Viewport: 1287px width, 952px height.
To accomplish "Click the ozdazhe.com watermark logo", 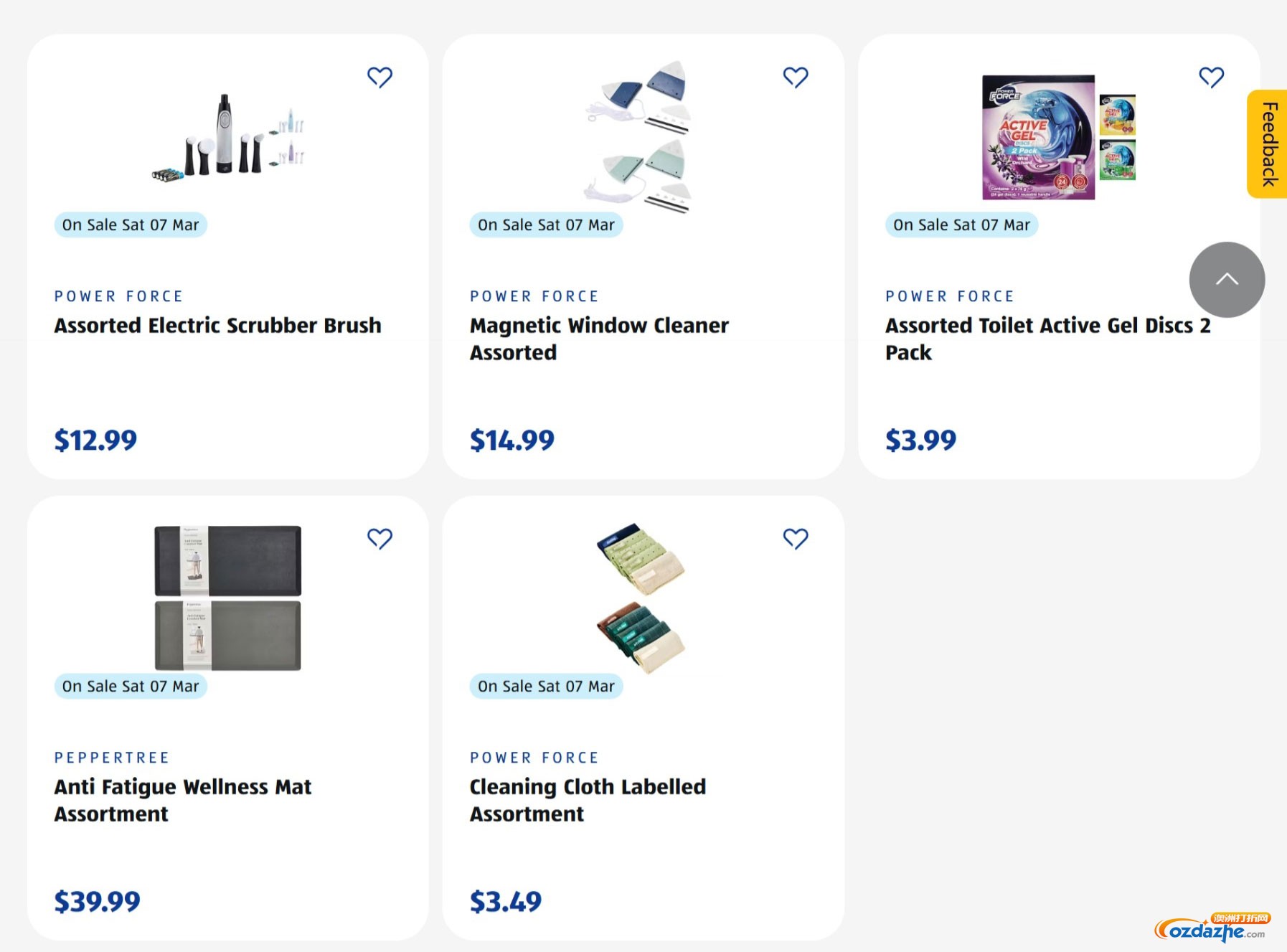I will point(1211,929).
